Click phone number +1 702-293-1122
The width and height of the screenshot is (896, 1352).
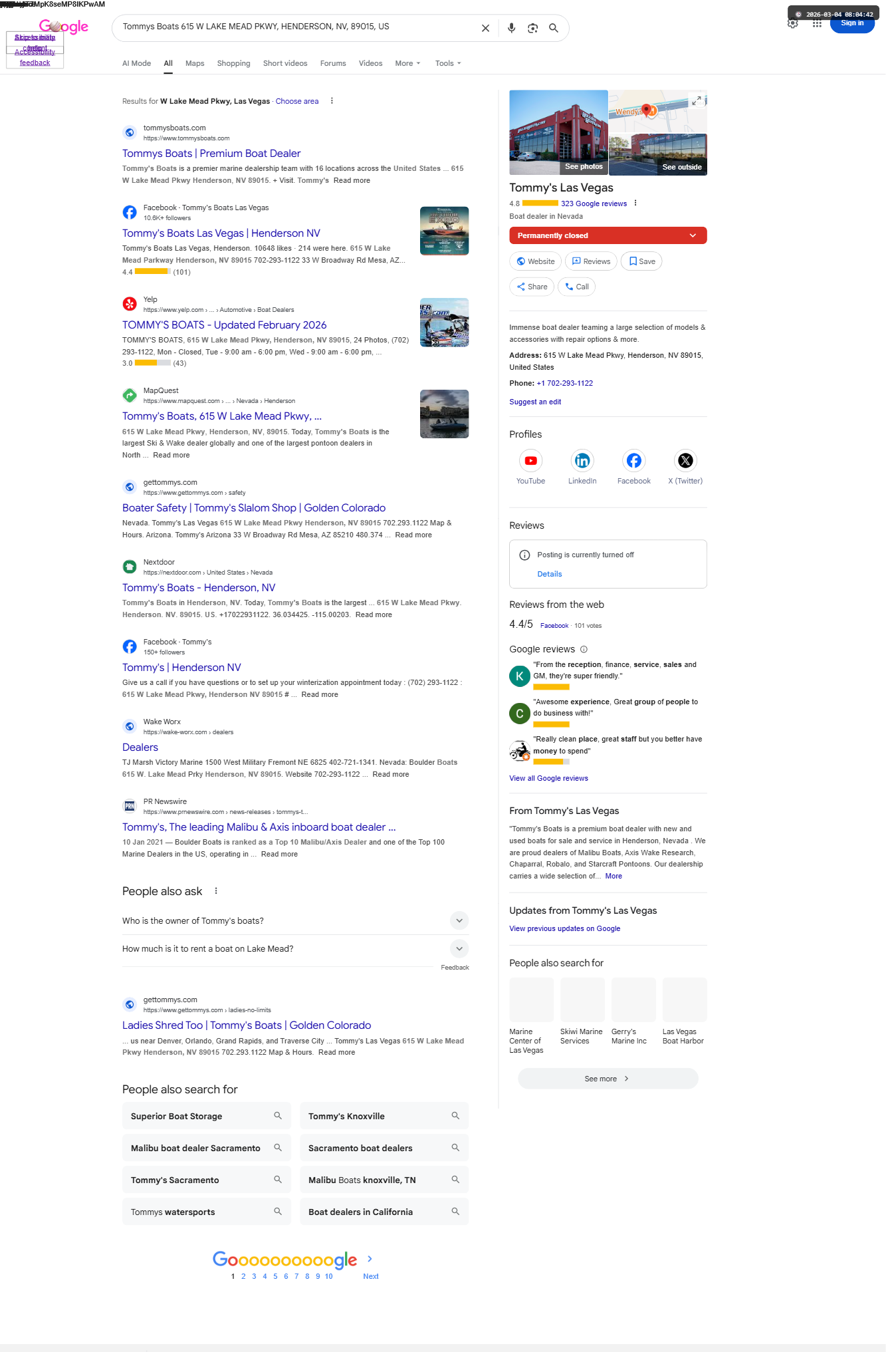point(565,383)
